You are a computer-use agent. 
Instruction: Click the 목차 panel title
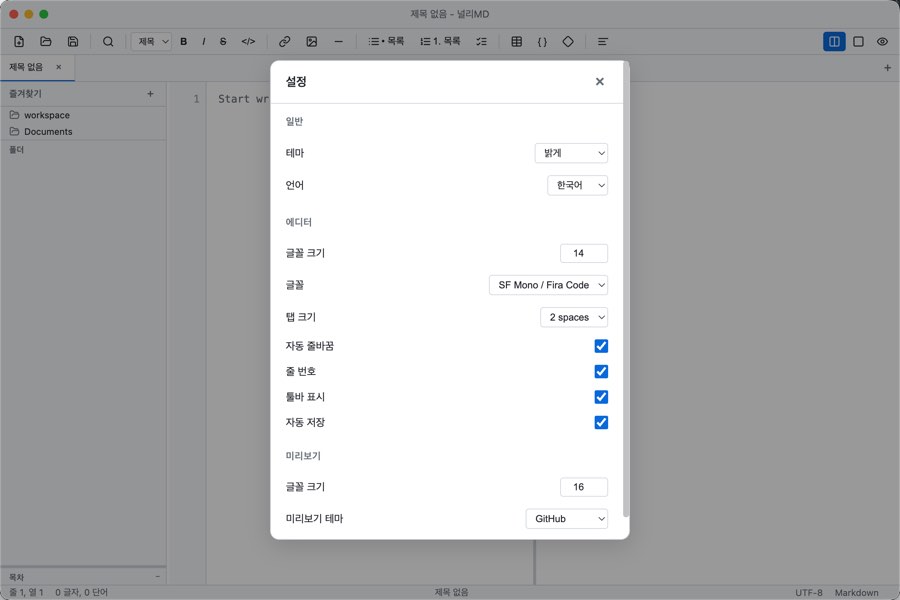[17, 576]
